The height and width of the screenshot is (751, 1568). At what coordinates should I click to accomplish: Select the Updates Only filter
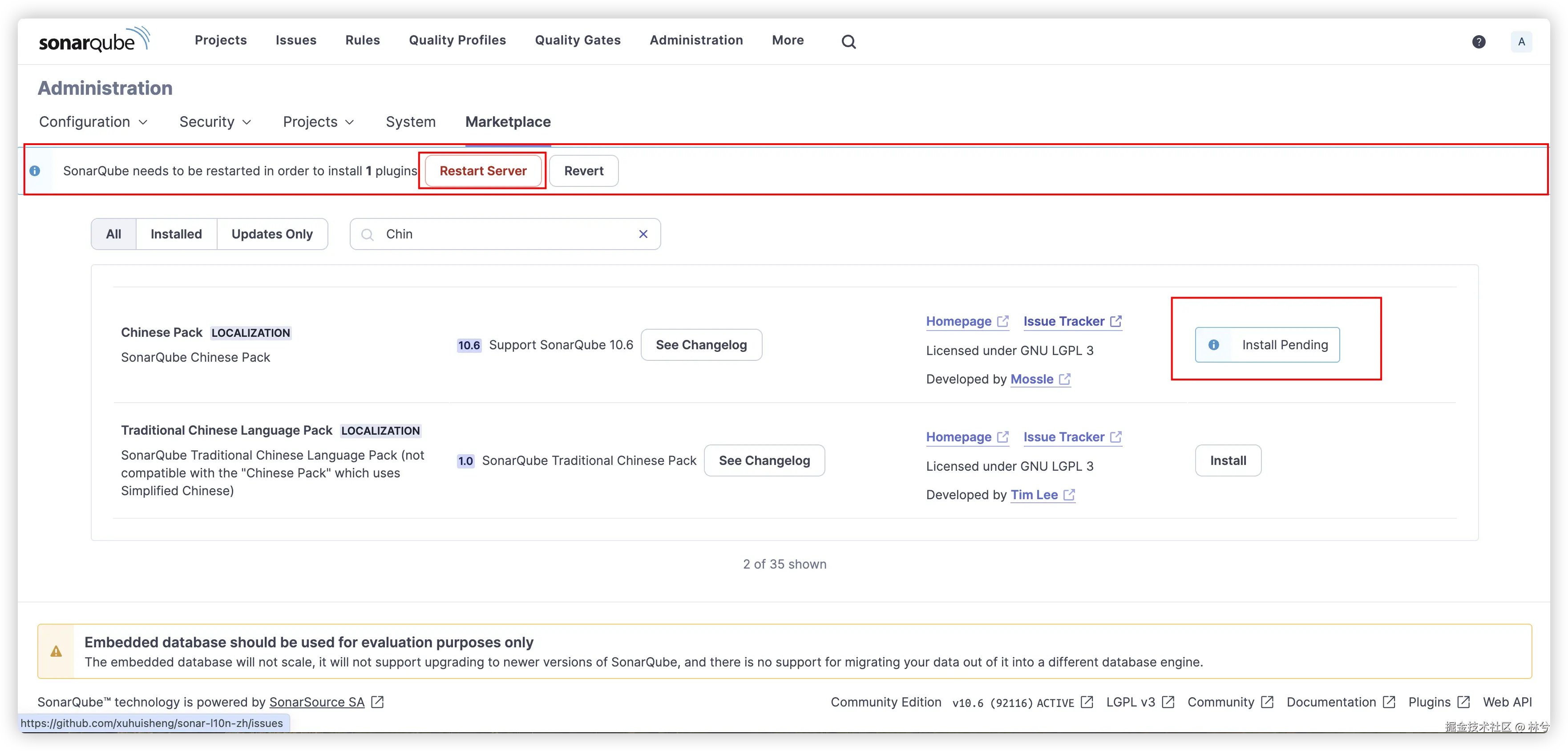pos(272,234)
